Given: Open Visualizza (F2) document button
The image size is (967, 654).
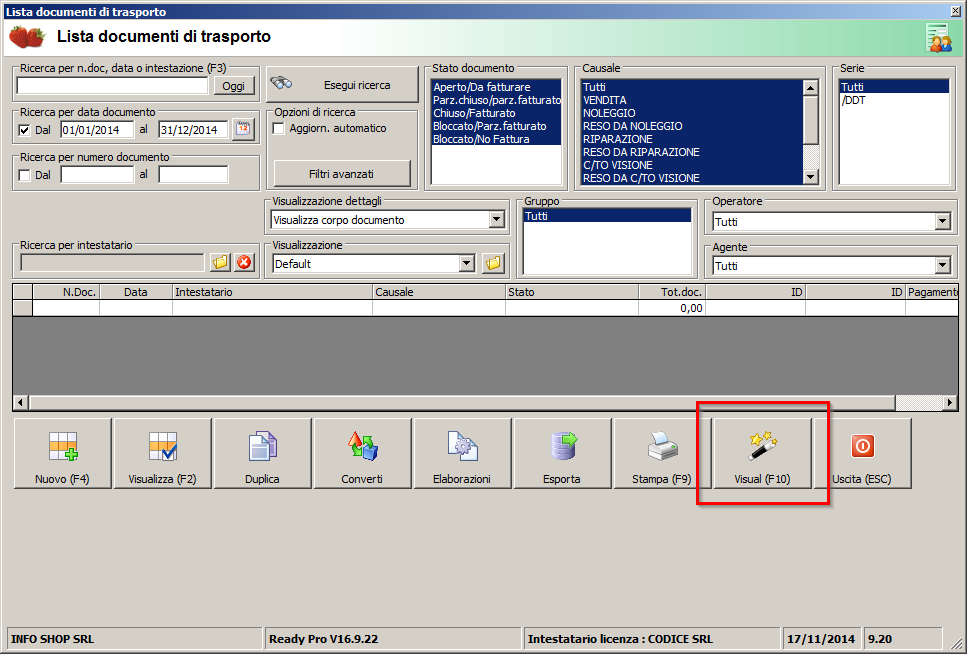Looking at the screenshot, I should (162, 453).
